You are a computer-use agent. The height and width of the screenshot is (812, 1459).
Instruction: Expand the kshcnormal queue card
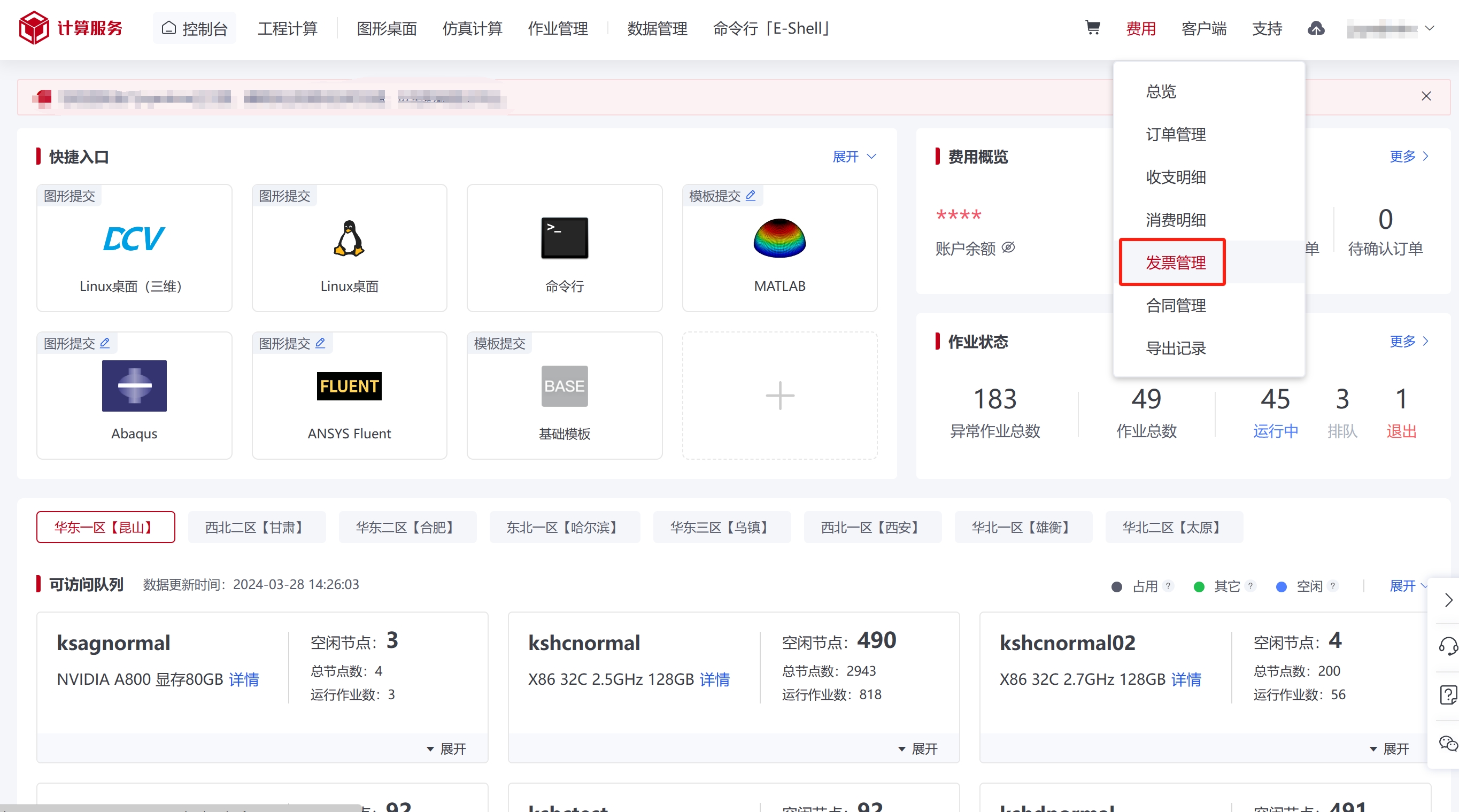tap(917, 748)
